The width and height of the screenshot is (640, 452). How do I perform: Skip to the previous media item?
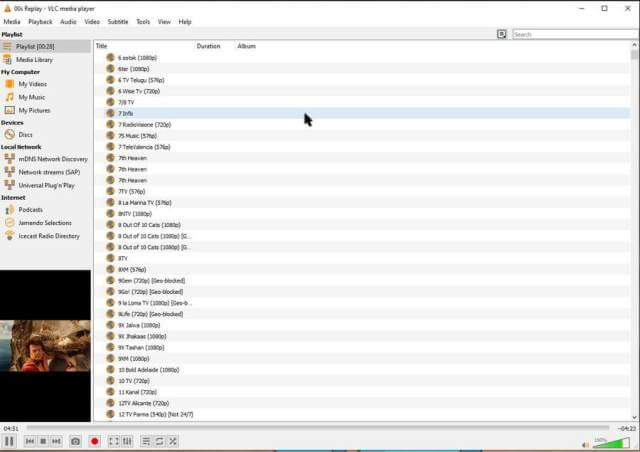tap(30, 441)
